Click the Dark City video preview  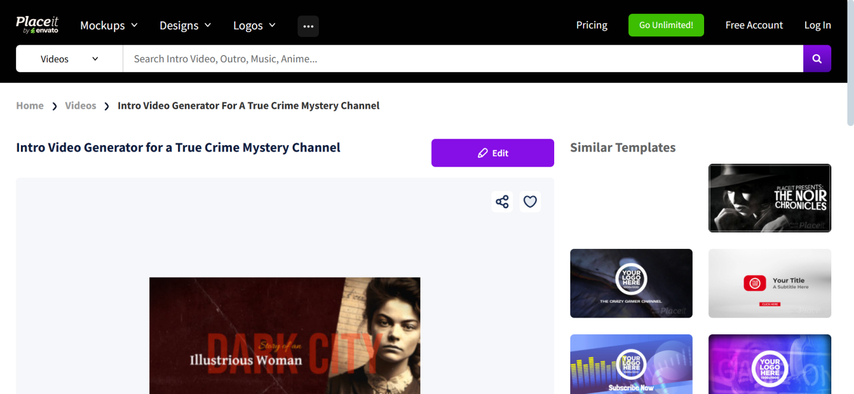point(285,336)
